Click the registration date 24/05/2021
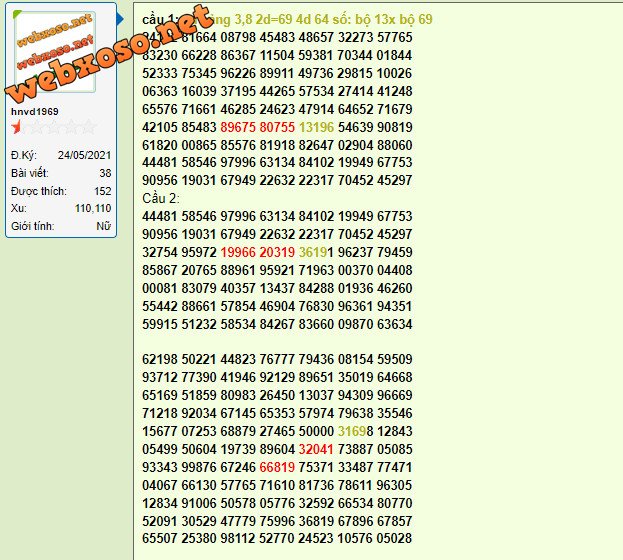 click(x=84, y=155)
